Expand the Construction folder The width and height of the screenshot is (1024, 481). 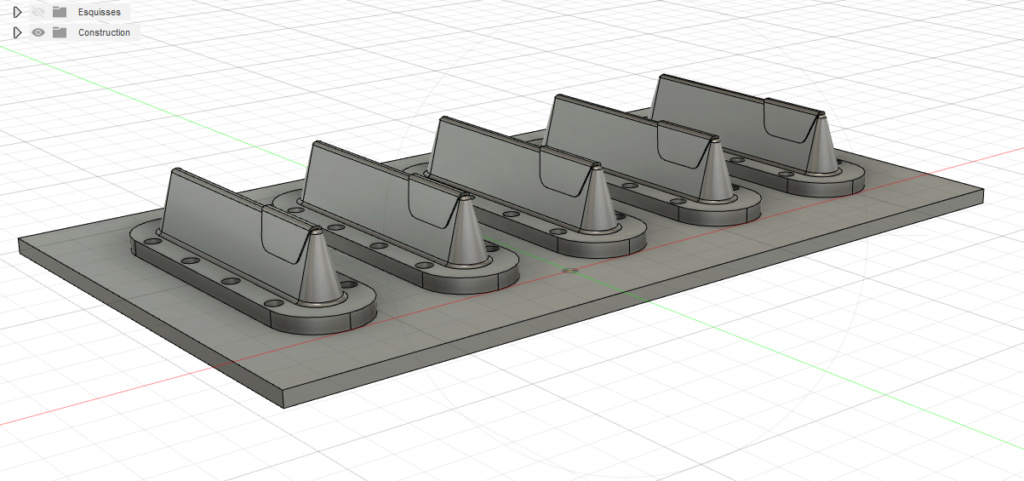click(x=18, y=32)
